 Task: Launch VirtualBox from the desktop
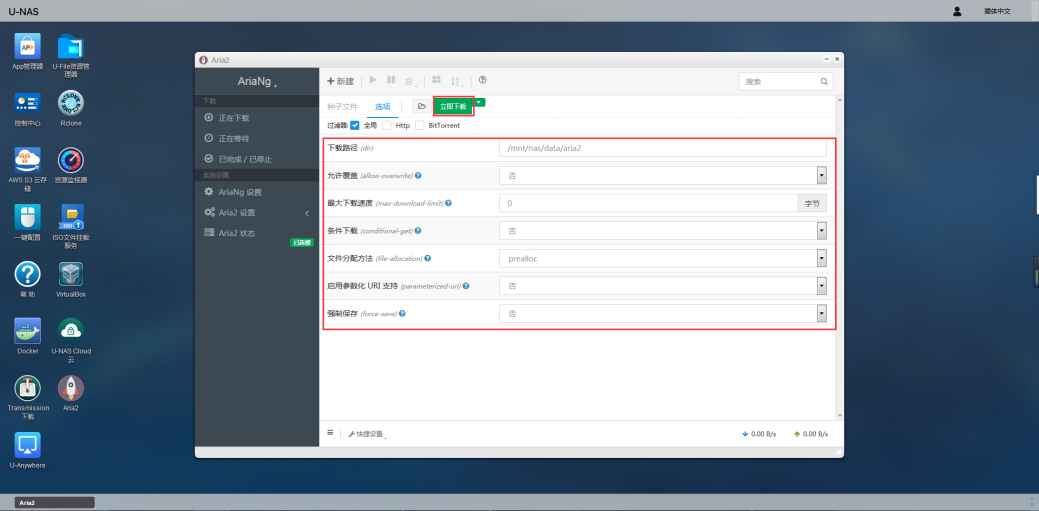71,274
